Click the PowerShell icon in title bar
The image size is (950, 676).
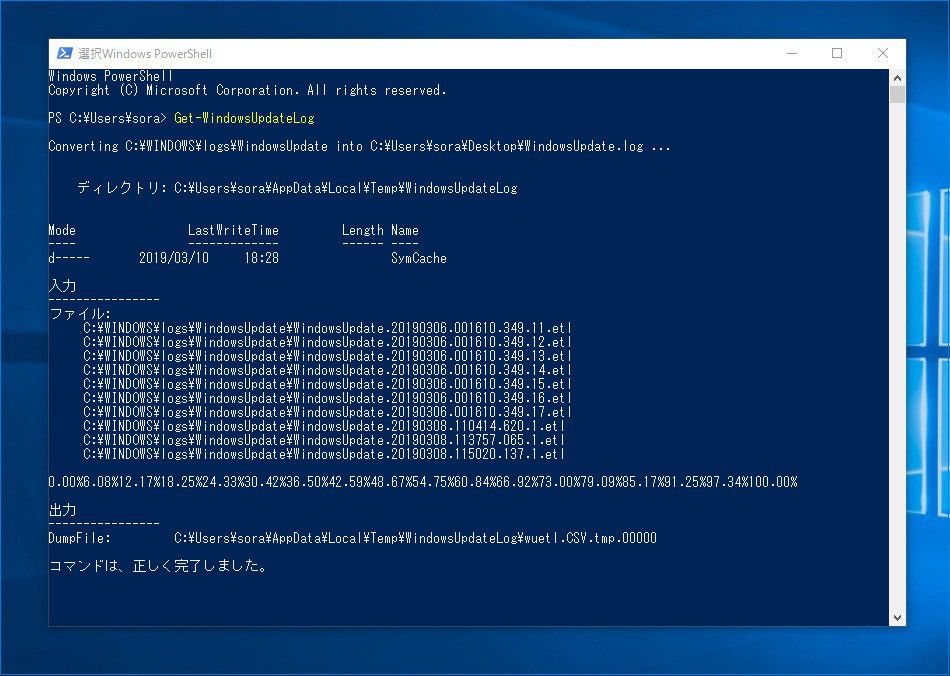coord(65,53)
